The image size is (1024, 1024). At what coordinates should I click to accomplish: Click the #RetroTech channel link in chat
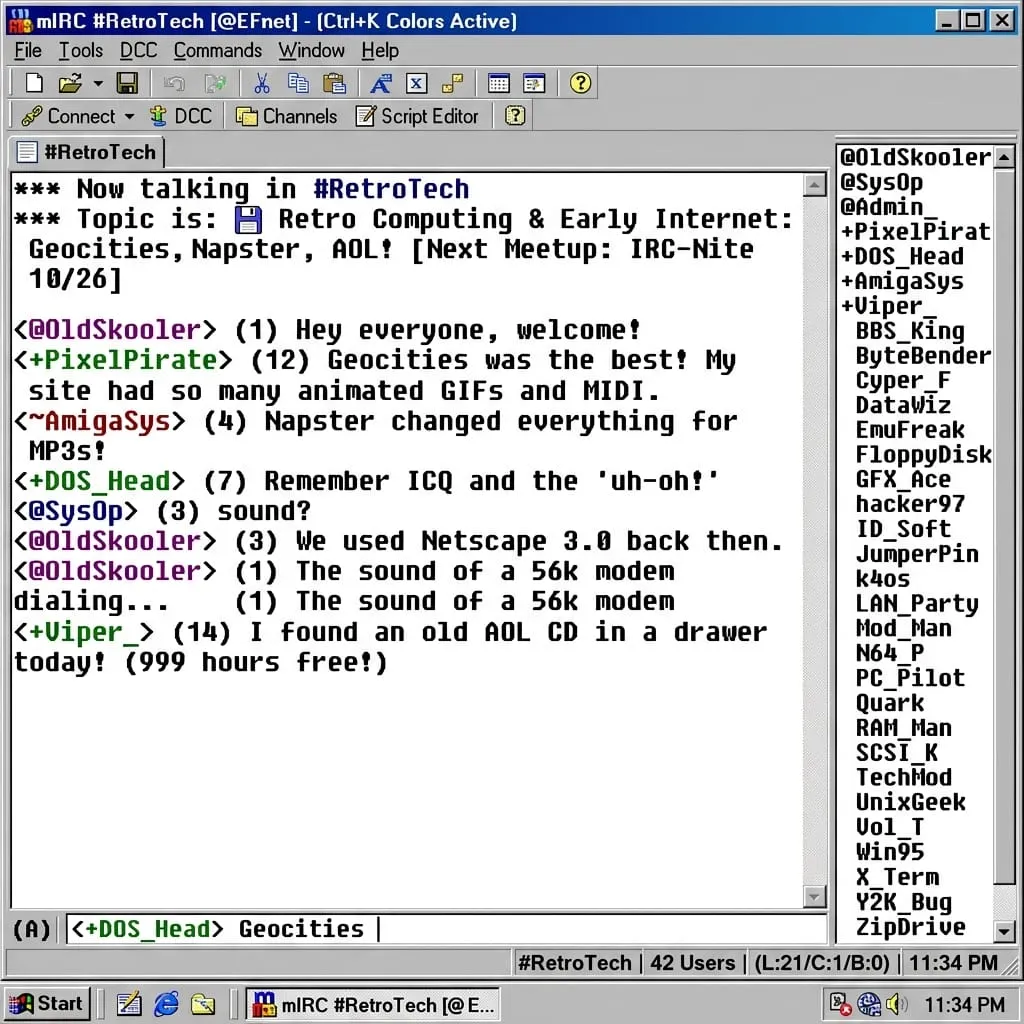pyautogui.click(x=391, y=189)
